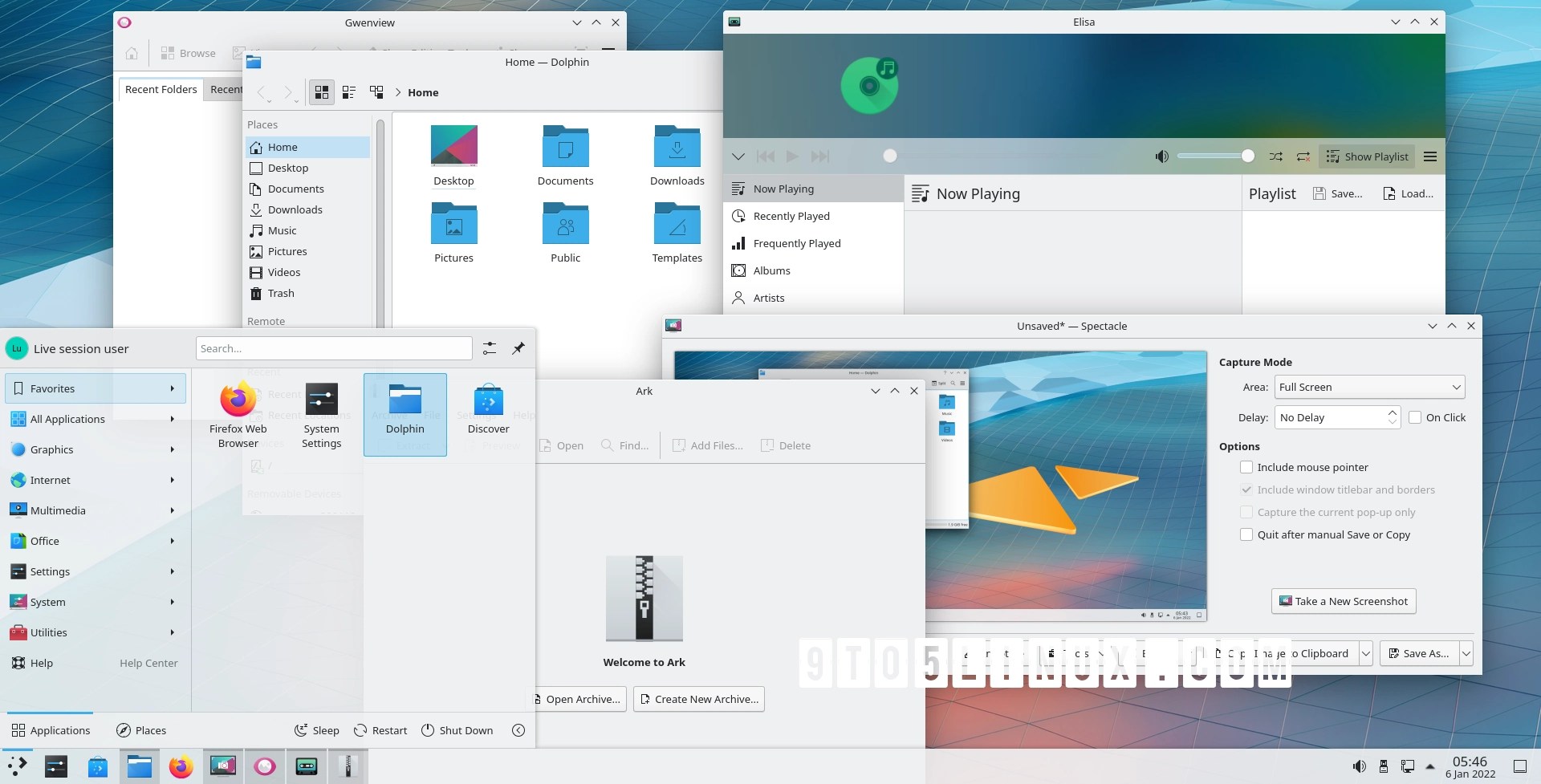Focus the launcher Search field
1541x784 pixels.
pos(334,348)
